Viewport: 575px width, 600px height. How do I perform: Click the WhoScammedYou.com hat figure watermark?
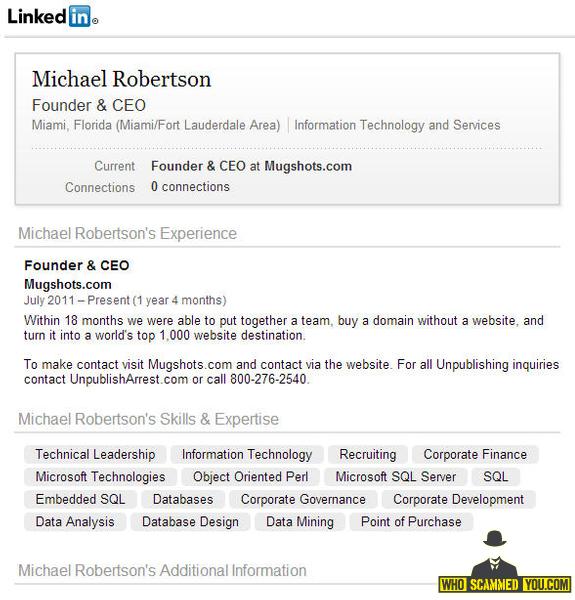point(504,561)
